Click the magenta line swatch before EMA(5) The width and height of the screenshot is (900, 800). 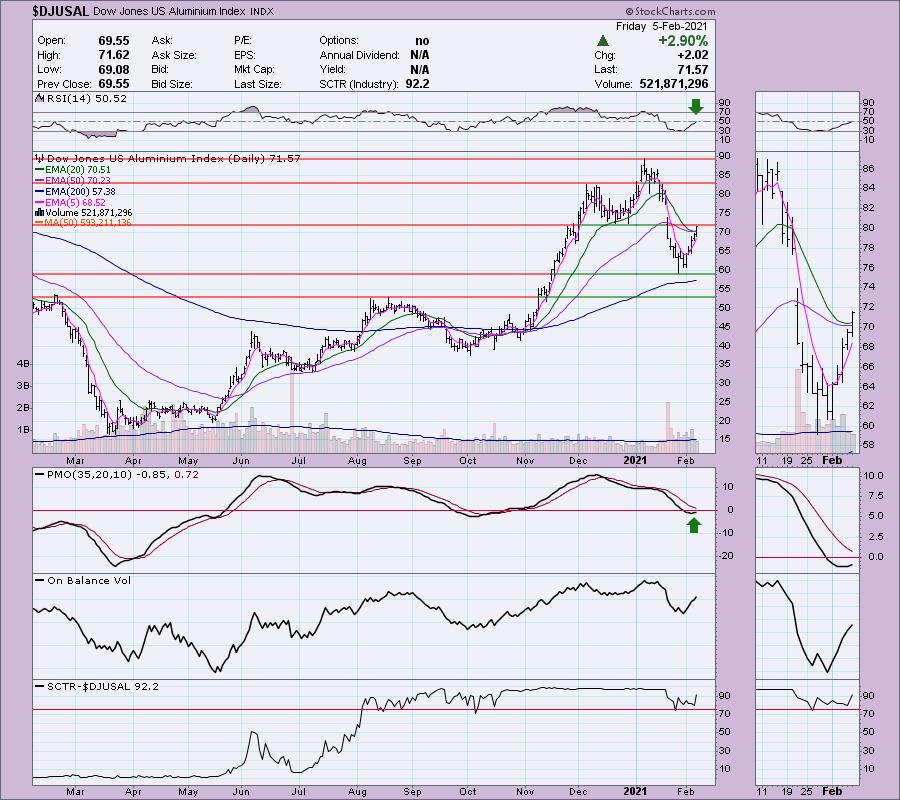(40, 203)
